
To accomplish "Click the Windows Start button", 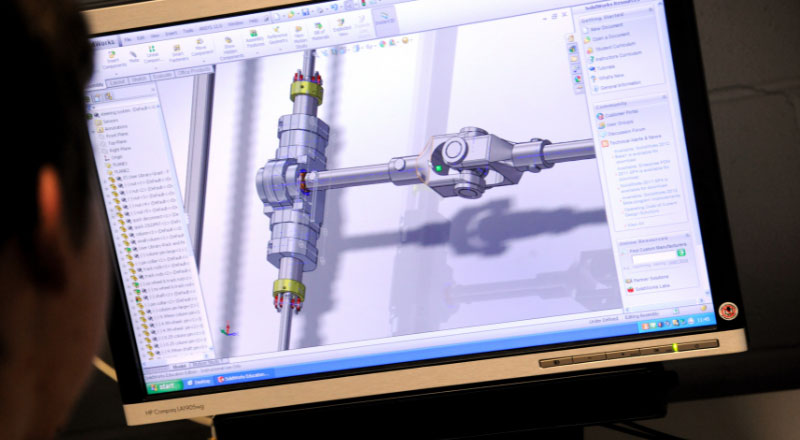I will point(163,386).
